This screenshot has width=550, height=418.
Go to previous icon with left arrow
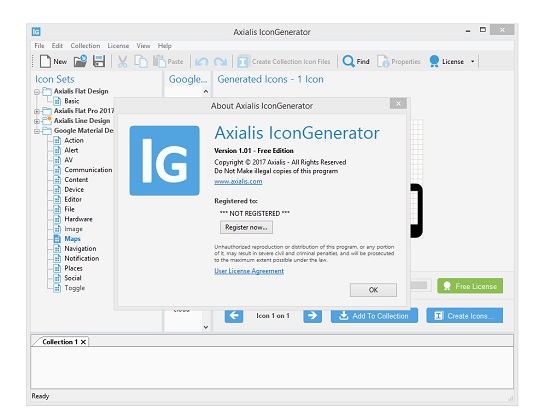coord(234,316)
